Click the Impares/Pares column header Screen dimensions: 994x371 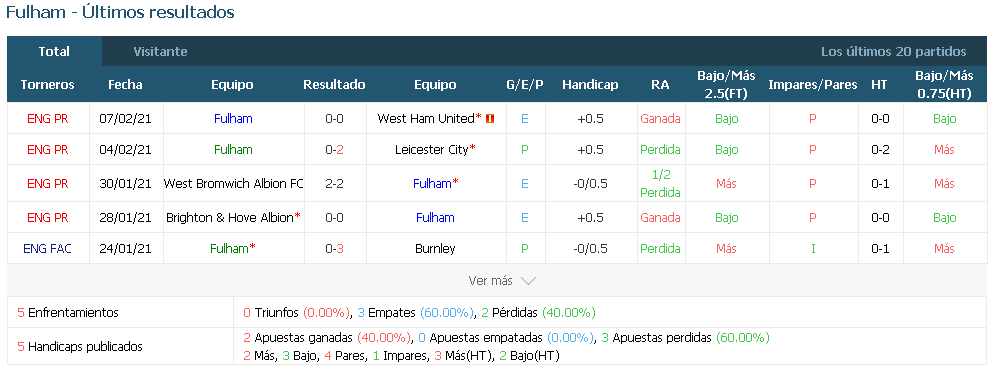pos(813,84)
